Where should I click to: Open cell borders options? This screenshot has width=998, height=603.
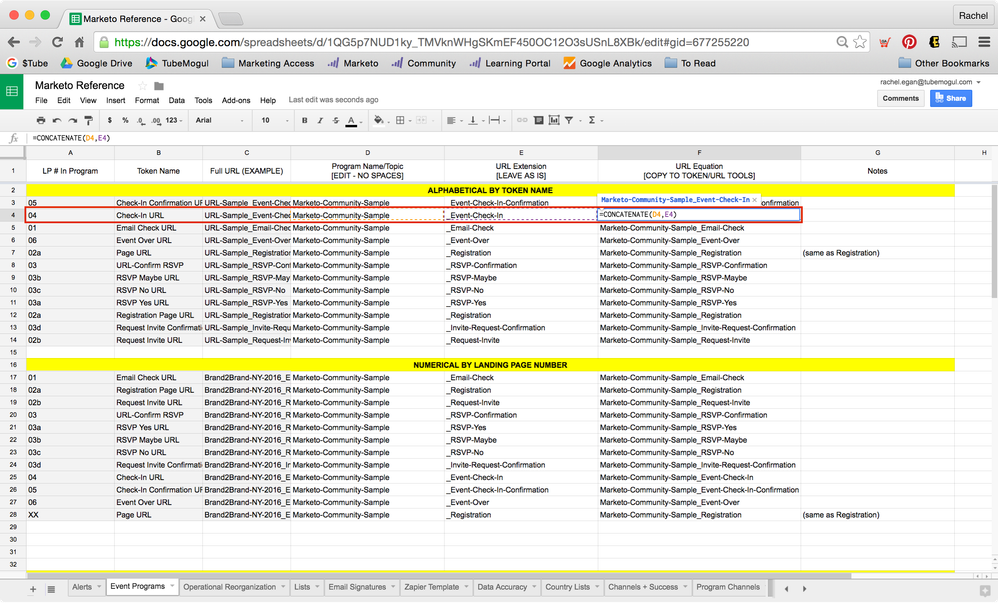tap(403, 120)
